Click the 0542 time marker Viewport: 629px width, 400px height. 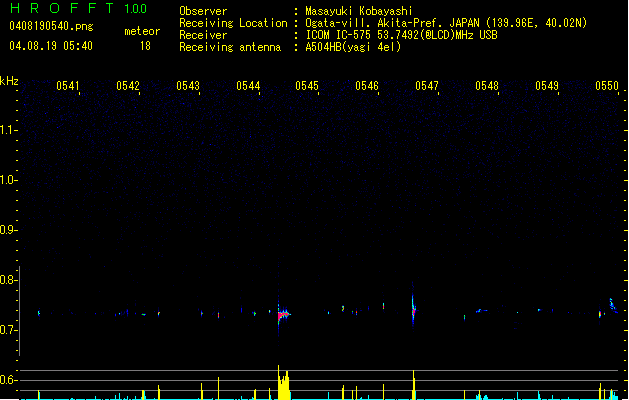point(128,86)
